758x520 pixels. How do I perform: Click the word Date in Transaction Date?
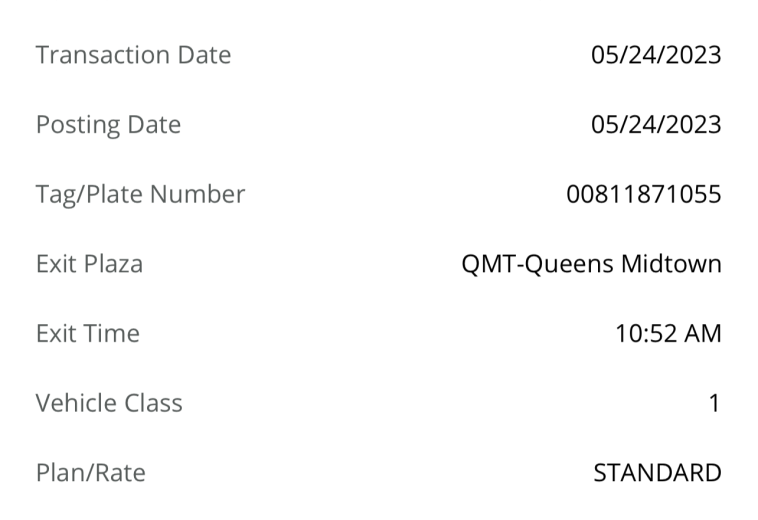(204, 55)
